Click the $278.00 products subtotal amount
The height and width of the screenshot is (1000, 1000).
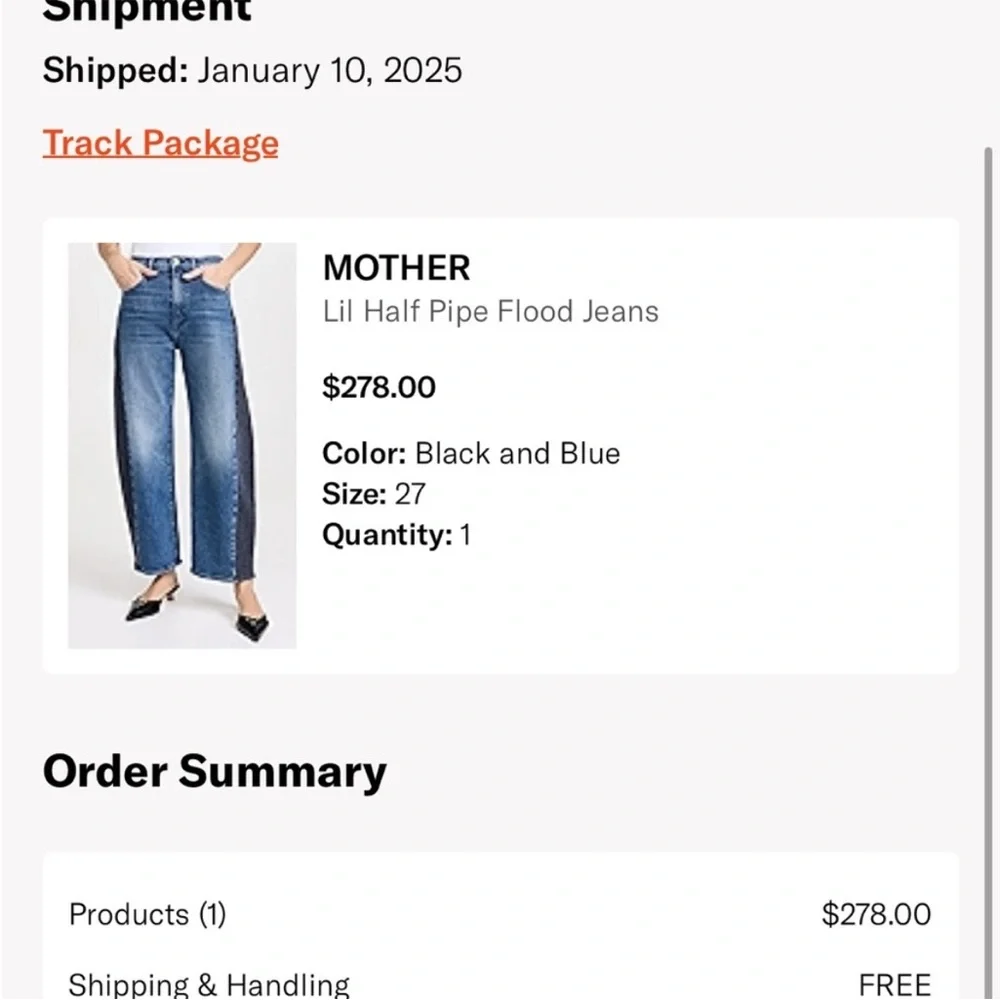click(876, 914)
